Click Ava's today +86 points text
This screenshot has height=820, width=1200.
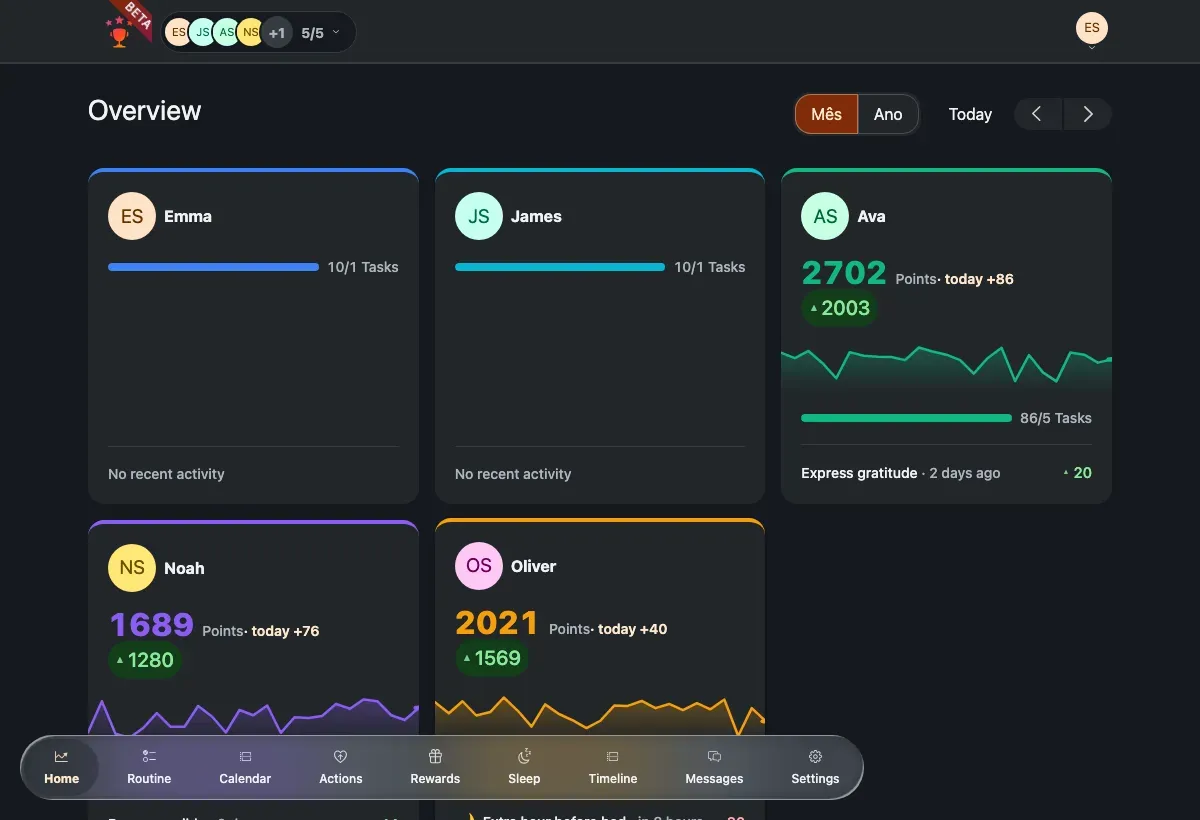pyautogui.click(x=979, y=279)
